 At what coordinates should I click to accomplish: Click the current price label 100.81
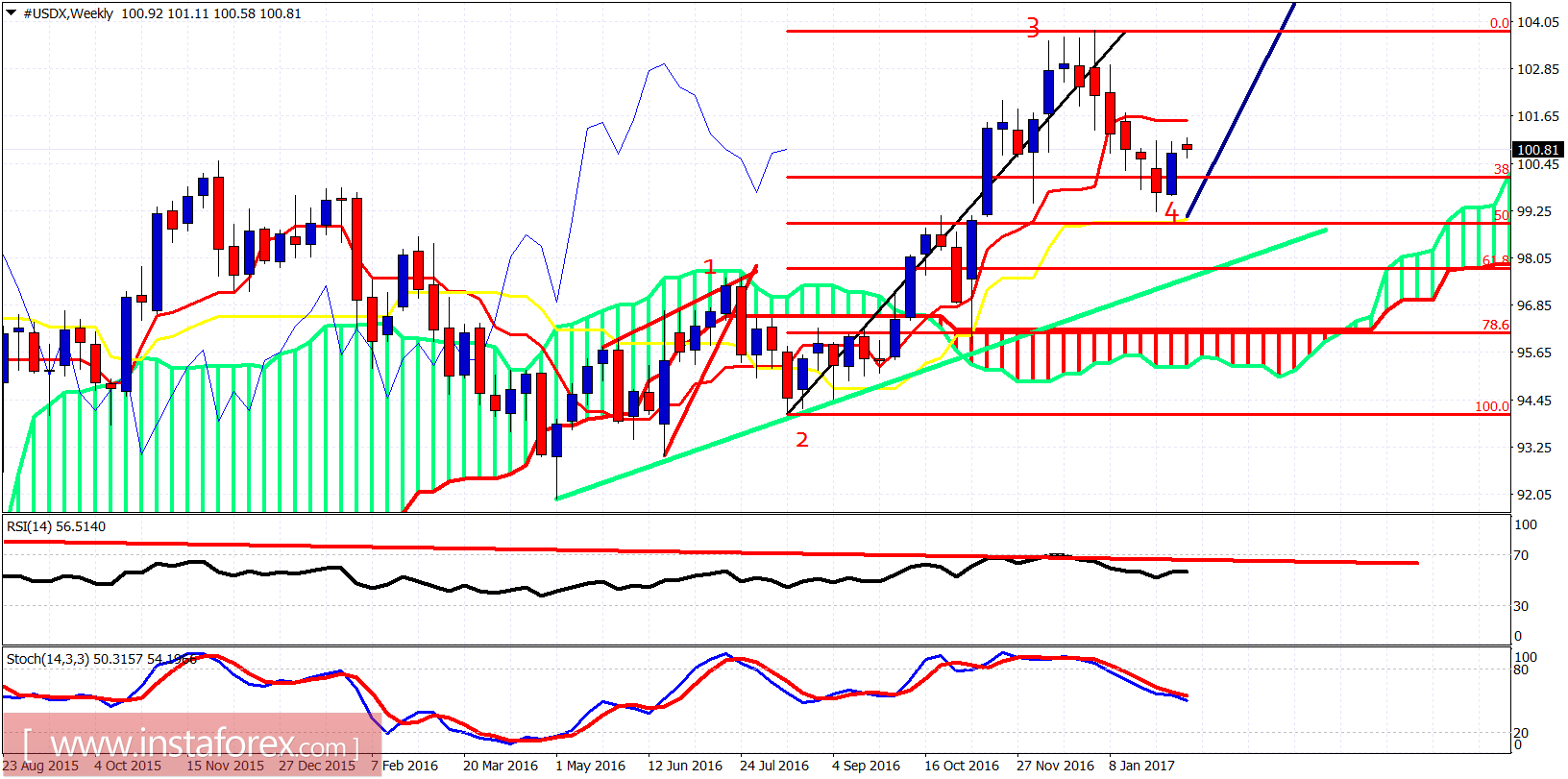[1538, 150]
